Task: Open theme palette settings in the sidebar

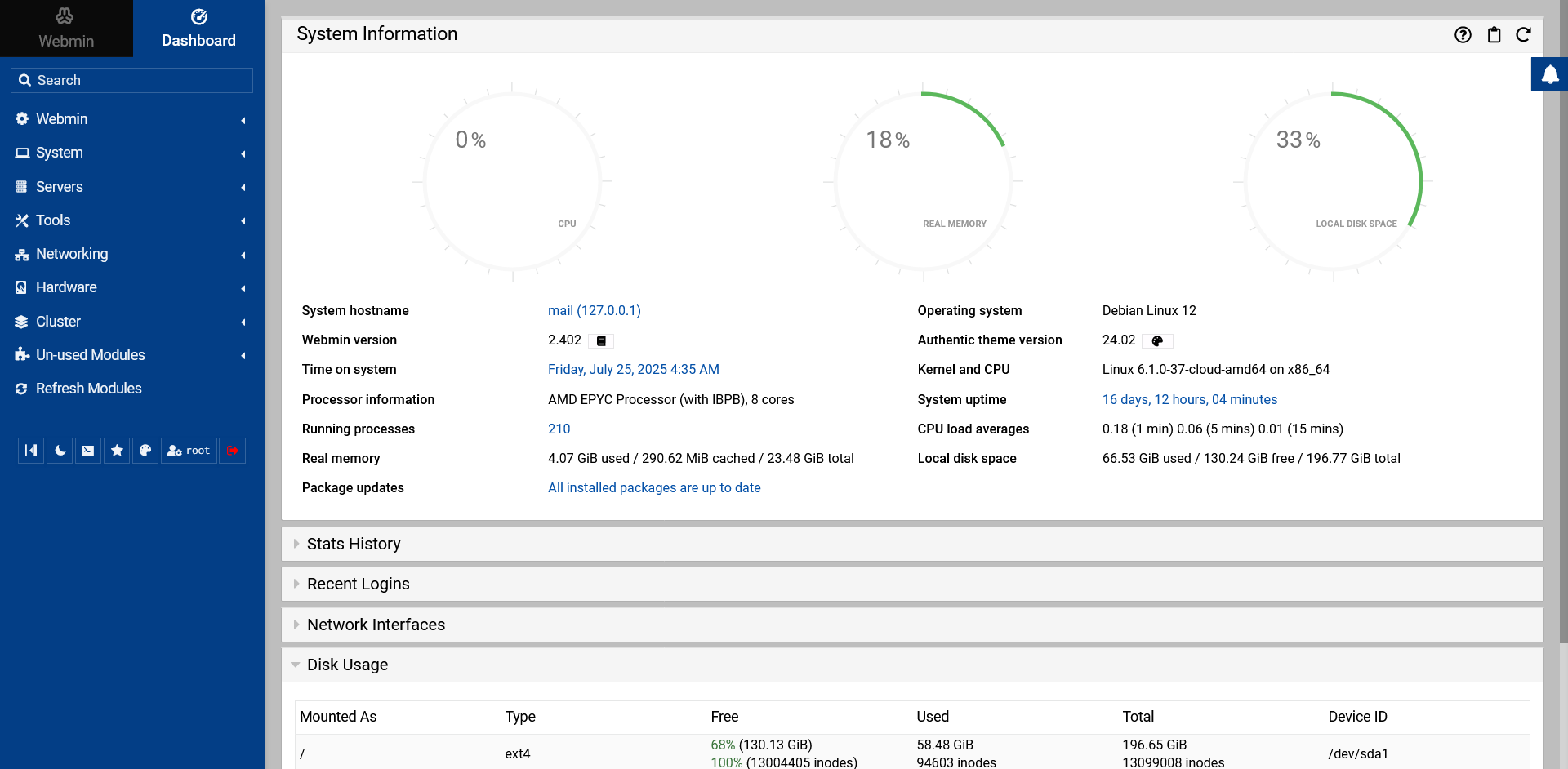Action: (145, 450)
